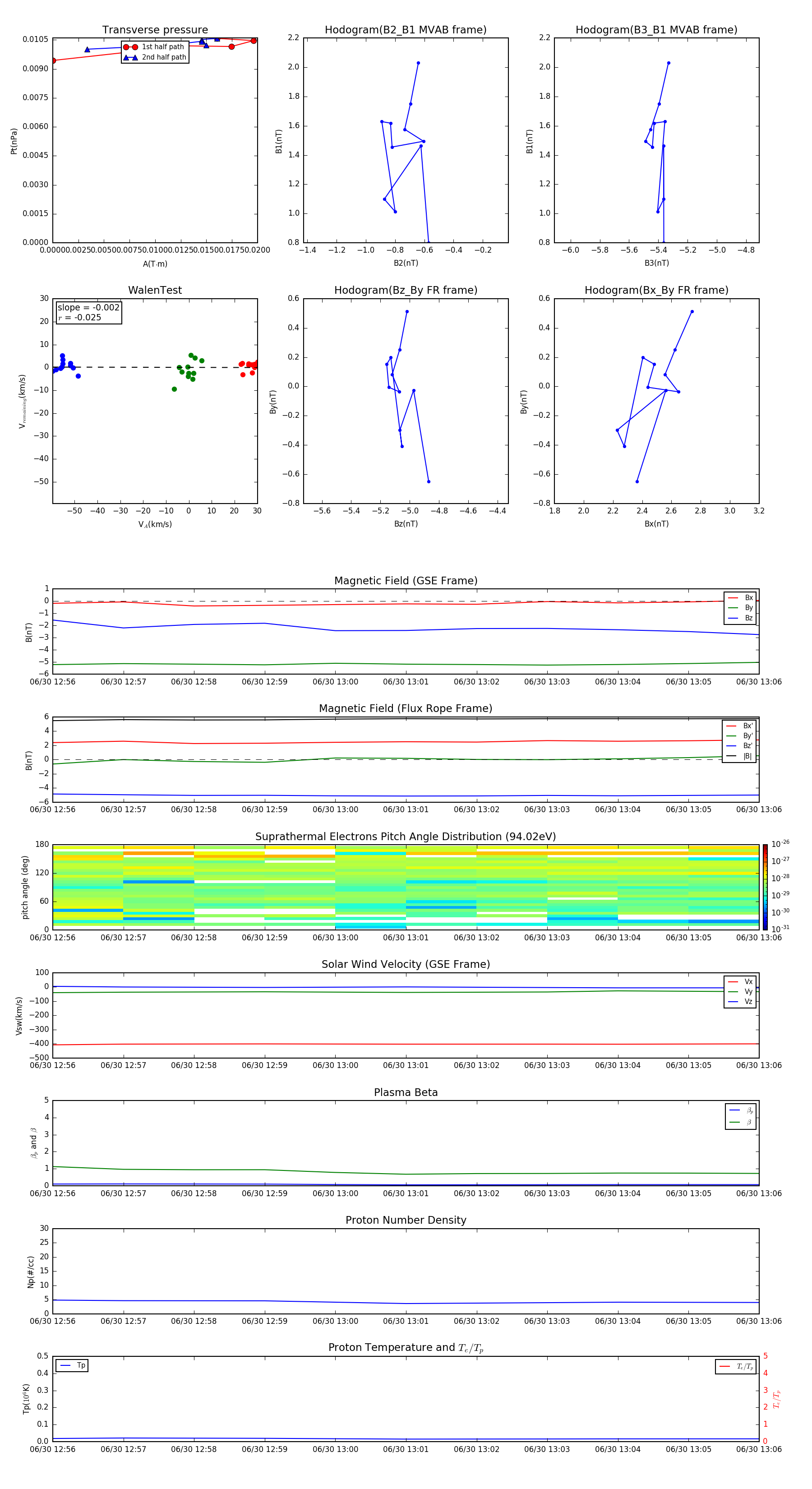The width and height of the screenshot is (812, 1489).
Task: Click Vz in the solar wind legend
Action: pyautogui.click(x=740, y=1002)
